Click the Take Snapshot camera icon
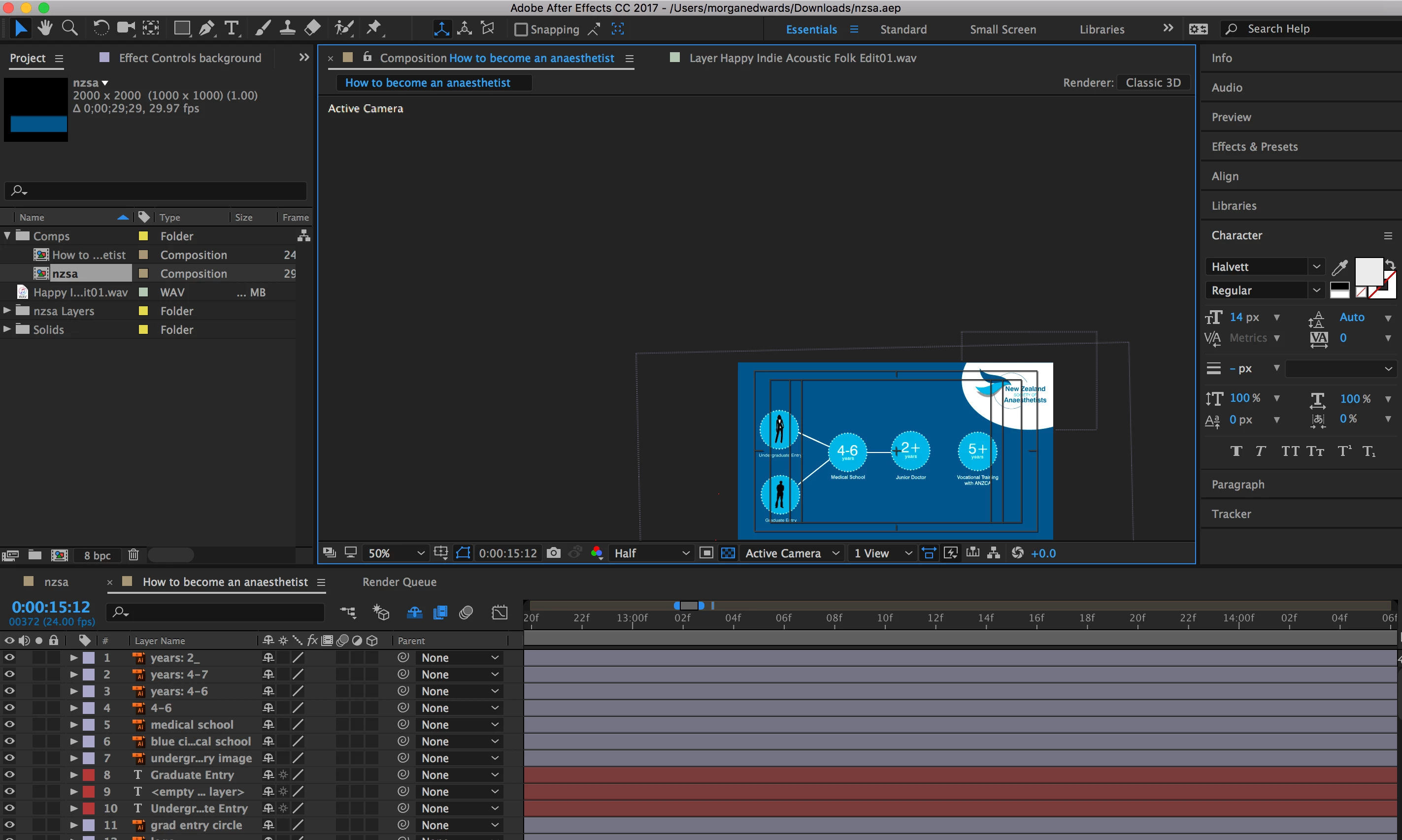1402x840 pixels. coord(553,553)
